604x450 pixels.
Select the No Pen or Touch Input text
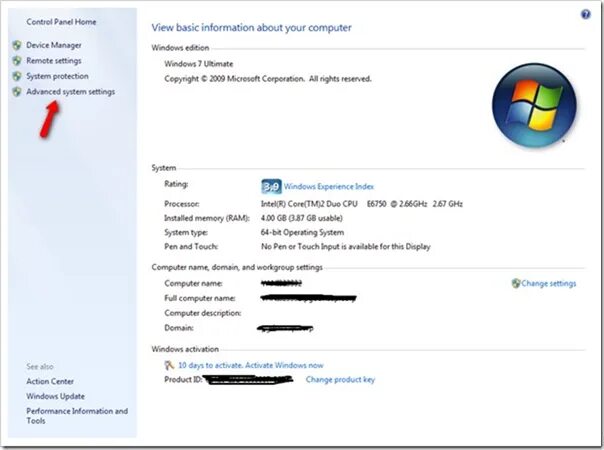pyautogui.click(x=346, y=247)
